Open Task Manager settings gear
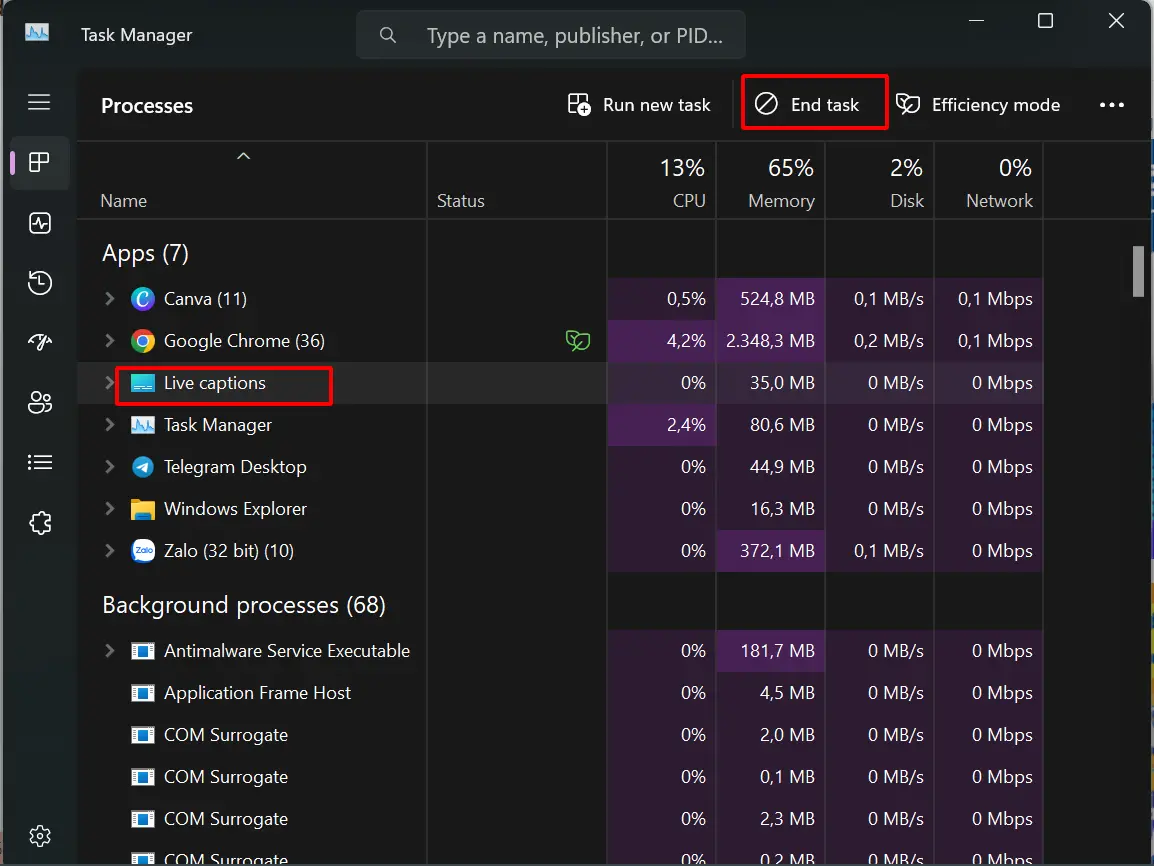The height and width of the screenshot is (866, 1154). click(40, 836)
